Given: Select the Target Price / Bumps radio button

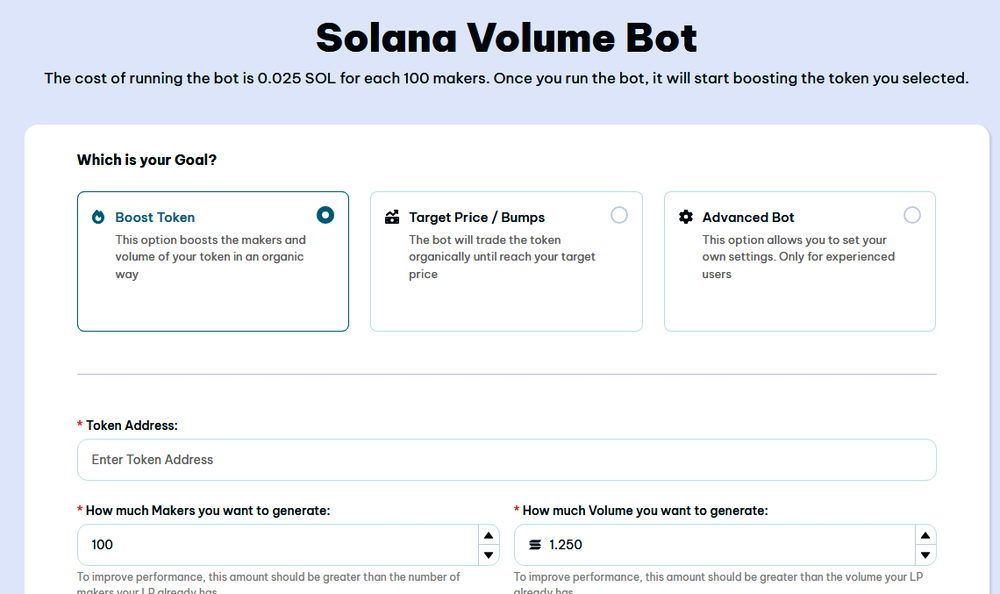Looking at the screenshot, I should click(619, 214).
